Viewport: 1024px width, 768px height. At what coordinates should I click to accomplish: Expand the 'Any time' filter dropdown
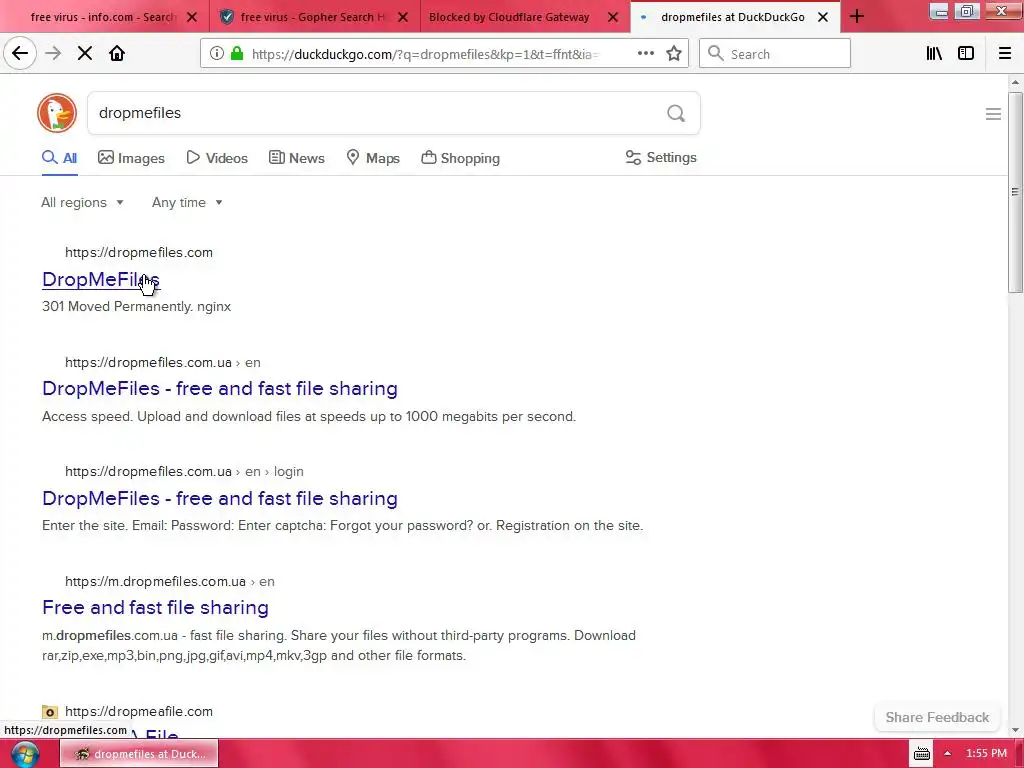[187, 202]
